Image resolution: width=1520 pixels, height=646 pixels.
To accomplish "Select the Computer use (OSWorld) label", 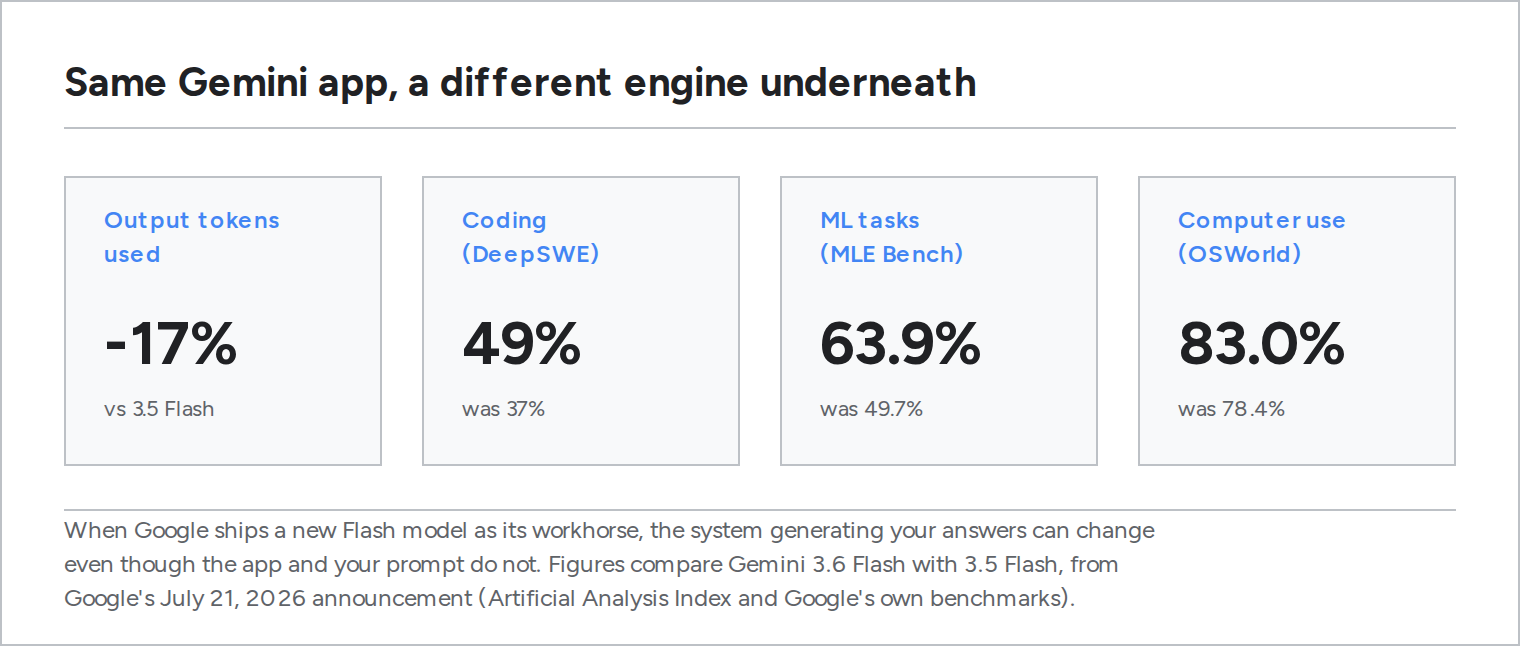I will (x=1261, y=237).
